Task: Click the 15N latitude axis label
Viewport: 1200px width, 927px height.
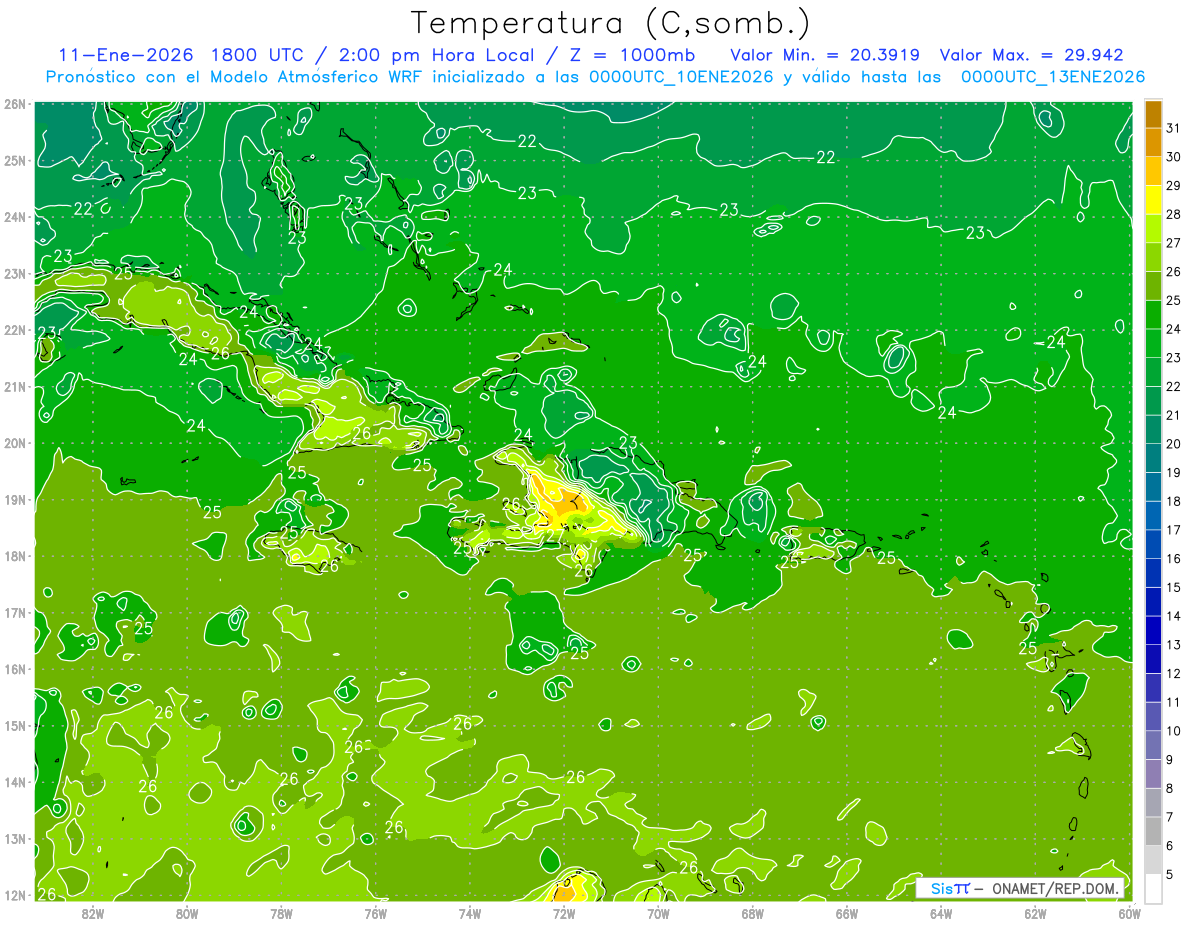Action: [x=15, y=726]
